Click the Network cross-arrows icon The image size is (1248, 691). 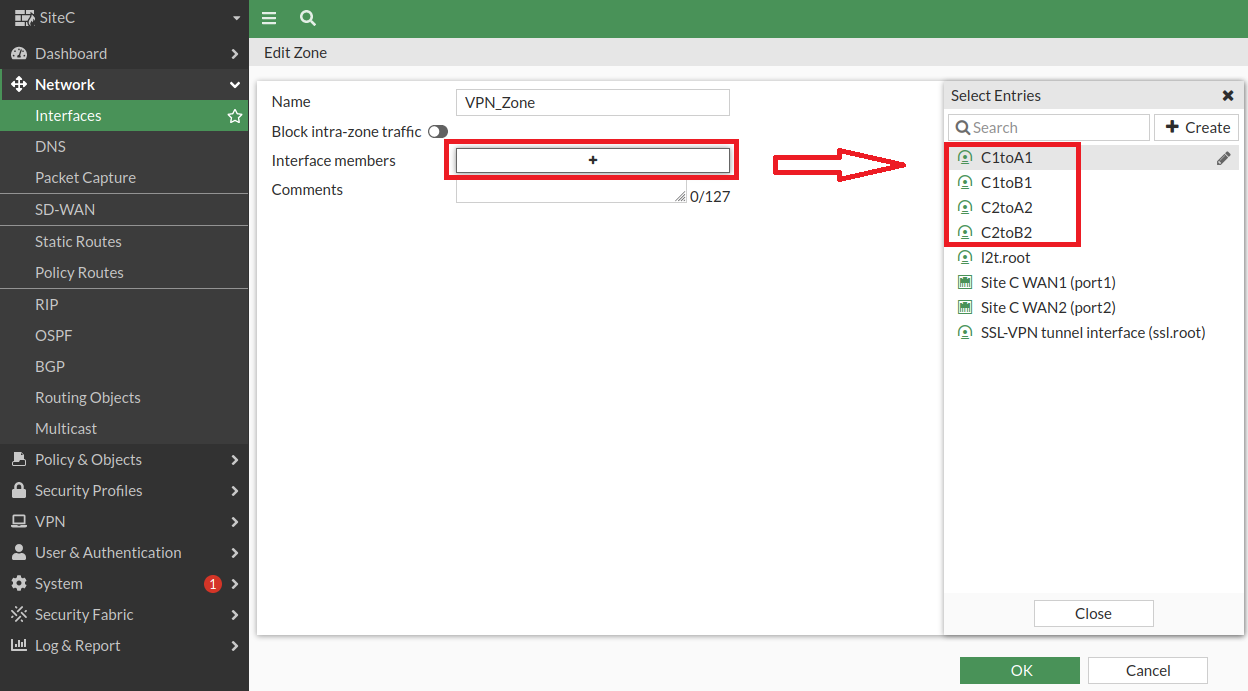tap(19, 84)
